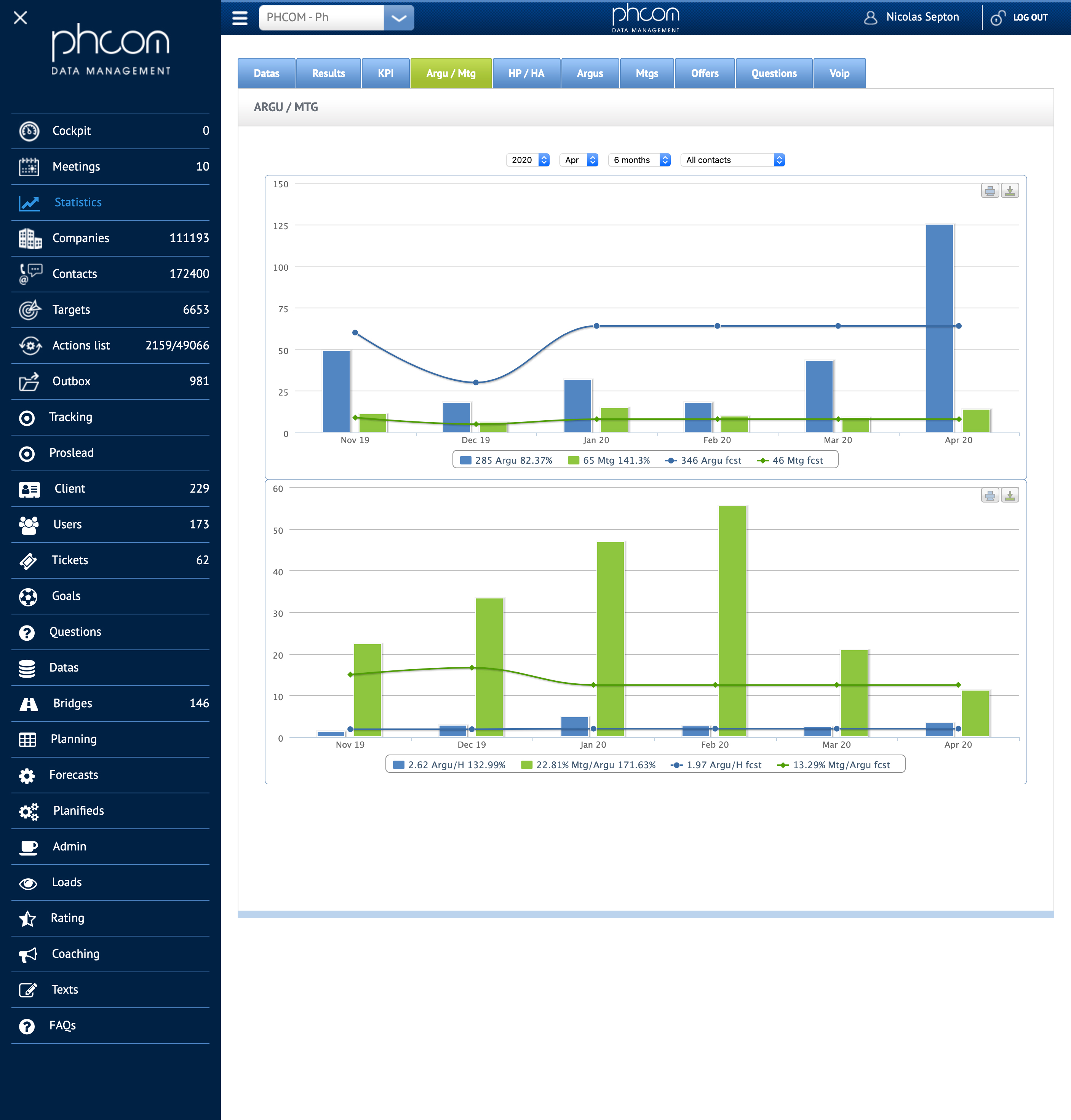
Task: Open the hamburger menu icon
Action: click(240, 18)
